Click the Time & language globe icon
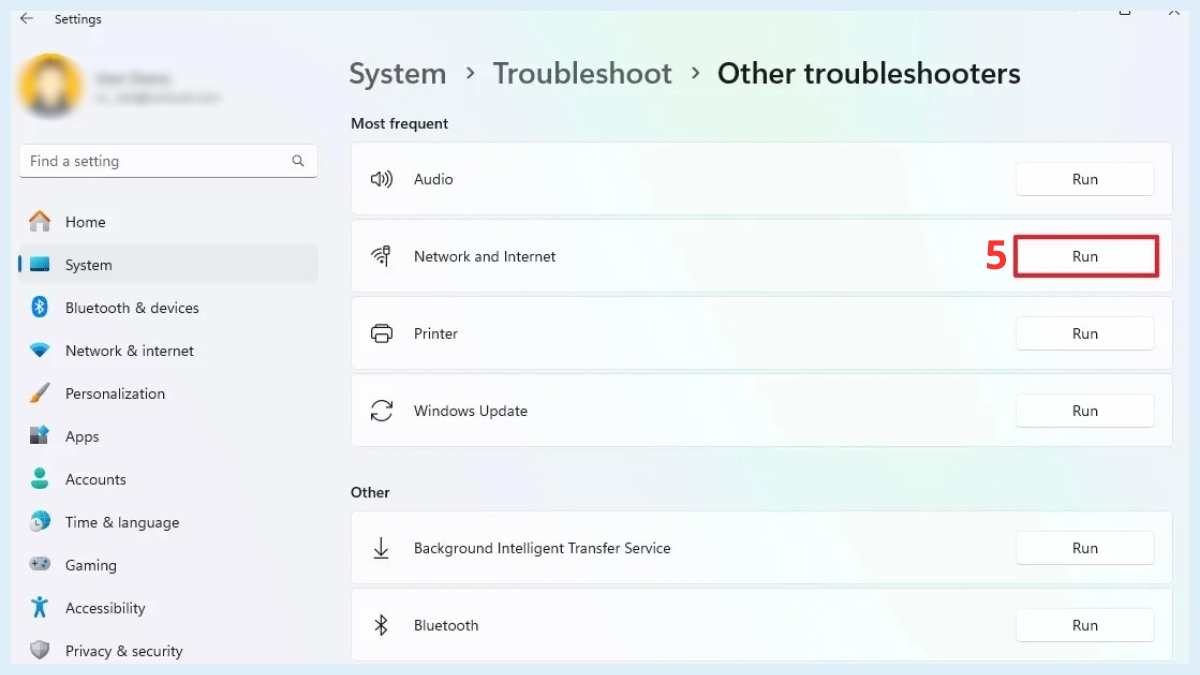The image size is (1200, 675). point(40,522)
